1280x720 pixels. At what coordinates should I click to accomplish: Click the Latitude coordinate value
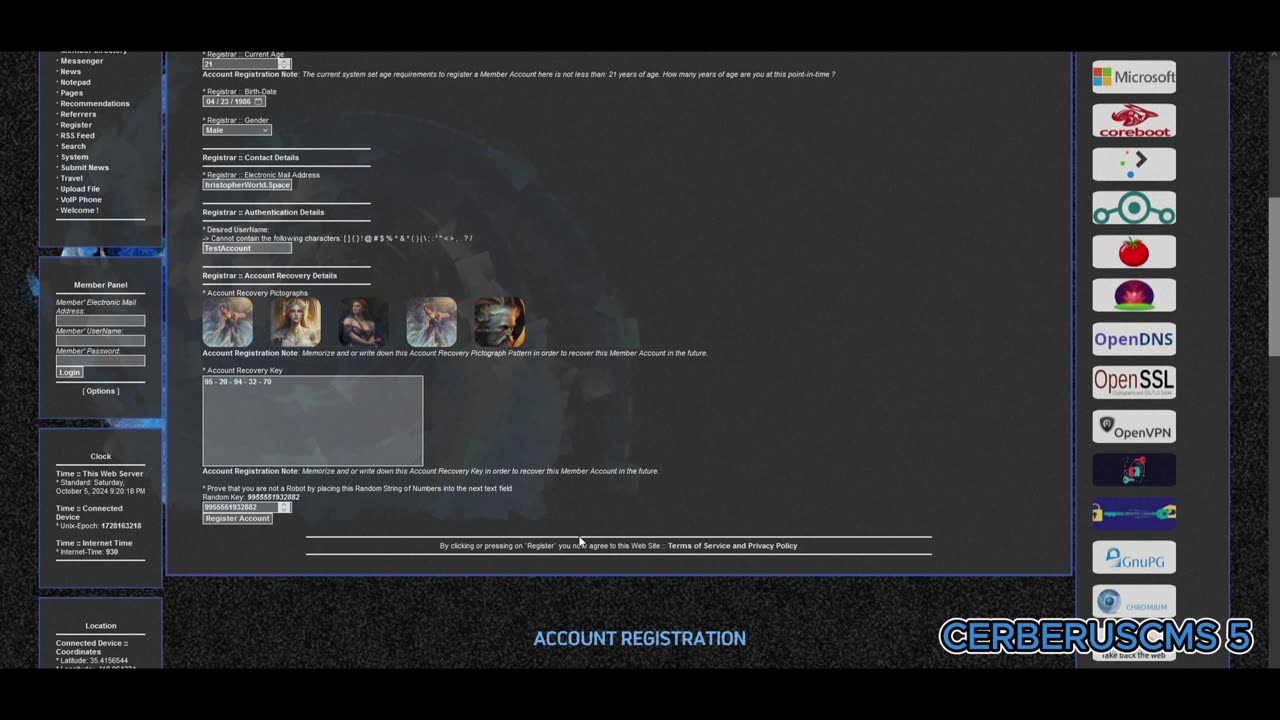[x=109, y=661]
